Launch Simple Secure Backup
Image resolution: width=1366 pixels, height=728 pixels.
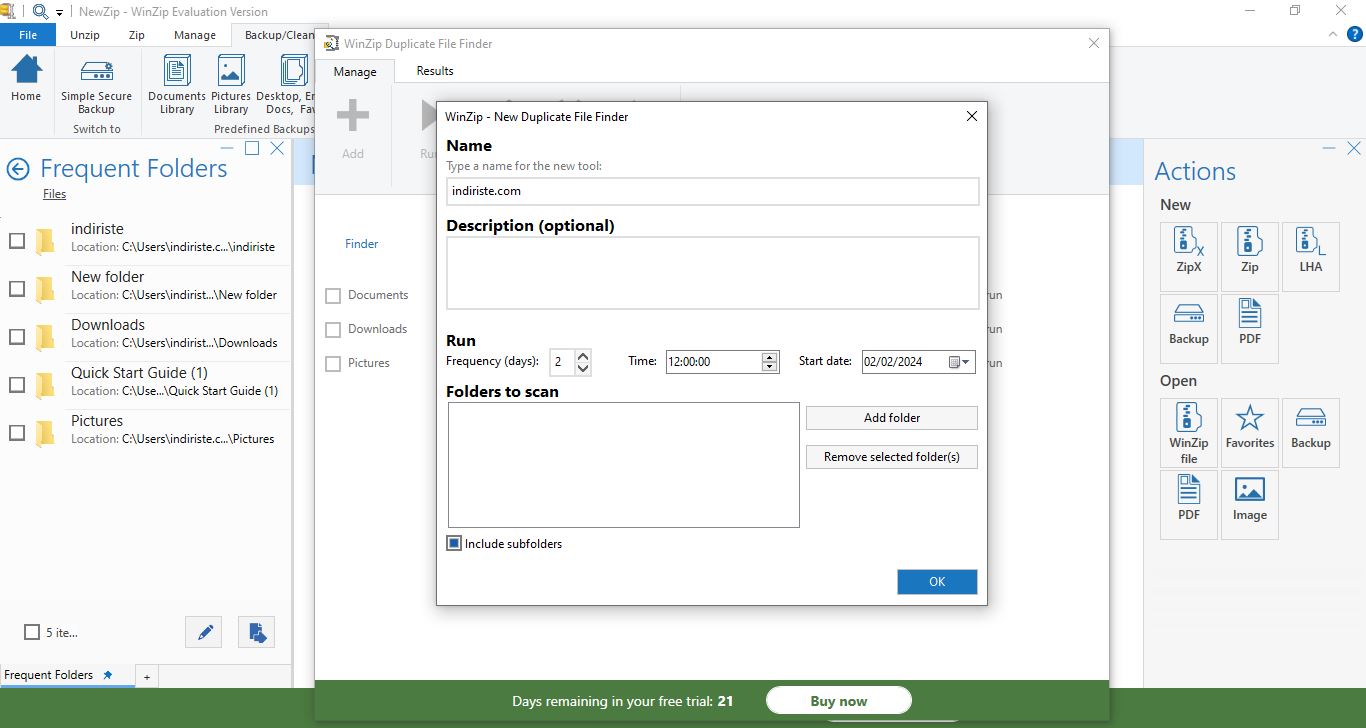click(97, 86)
